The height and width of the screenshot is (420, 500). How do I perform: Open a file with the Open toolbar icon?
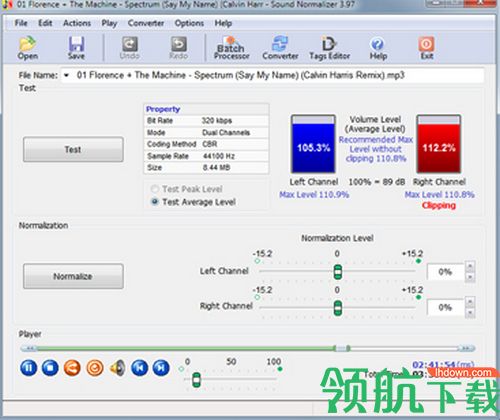28,48
